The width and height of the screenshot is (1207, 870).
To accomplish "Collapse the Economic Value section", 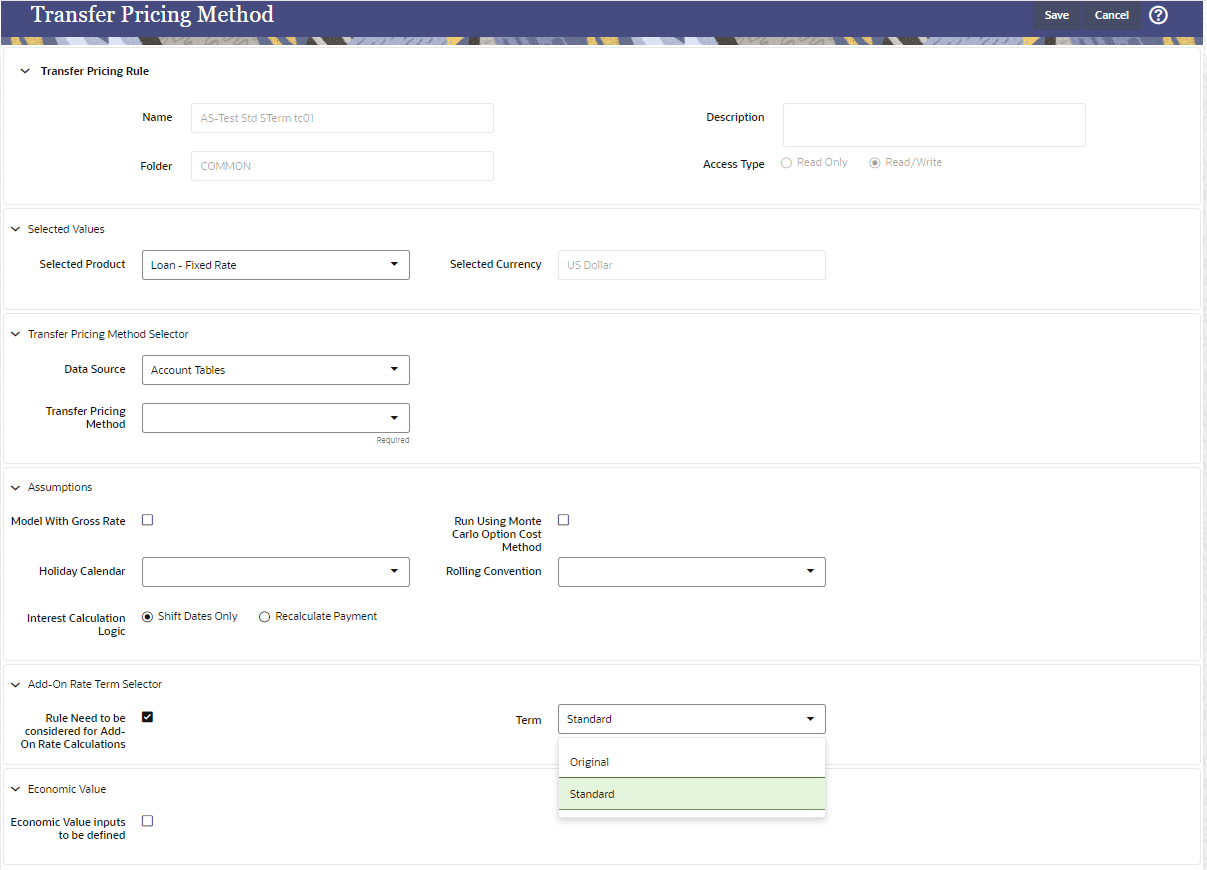I will pyautogui.click(x=15, y=788).
